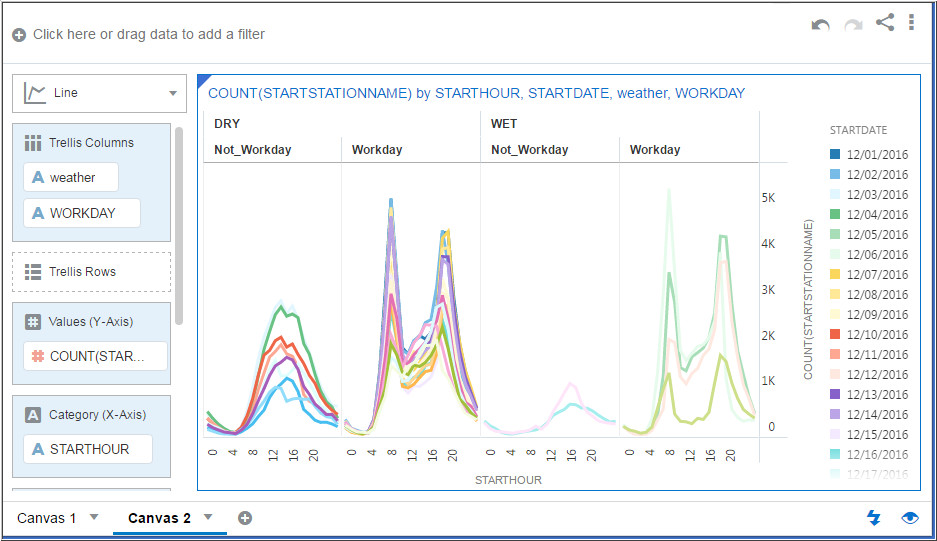Expand the Canvas 1 tab arrow menu

(x=94, y=516)
